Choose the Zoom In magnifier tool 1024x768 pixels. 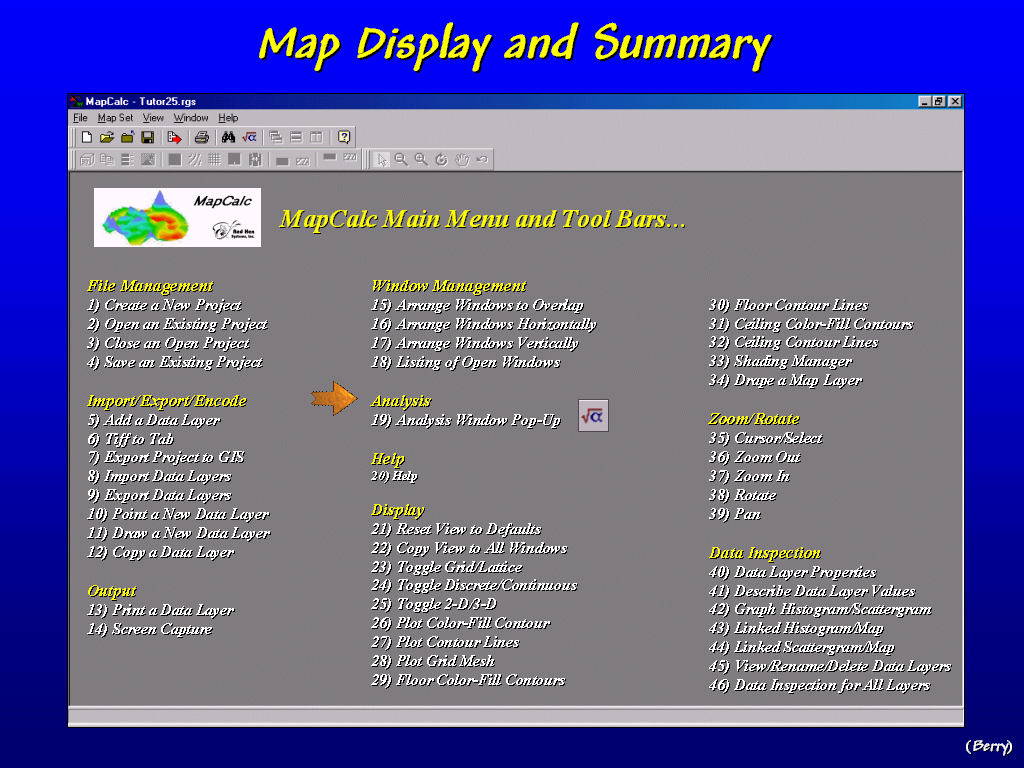click(421, 159)
